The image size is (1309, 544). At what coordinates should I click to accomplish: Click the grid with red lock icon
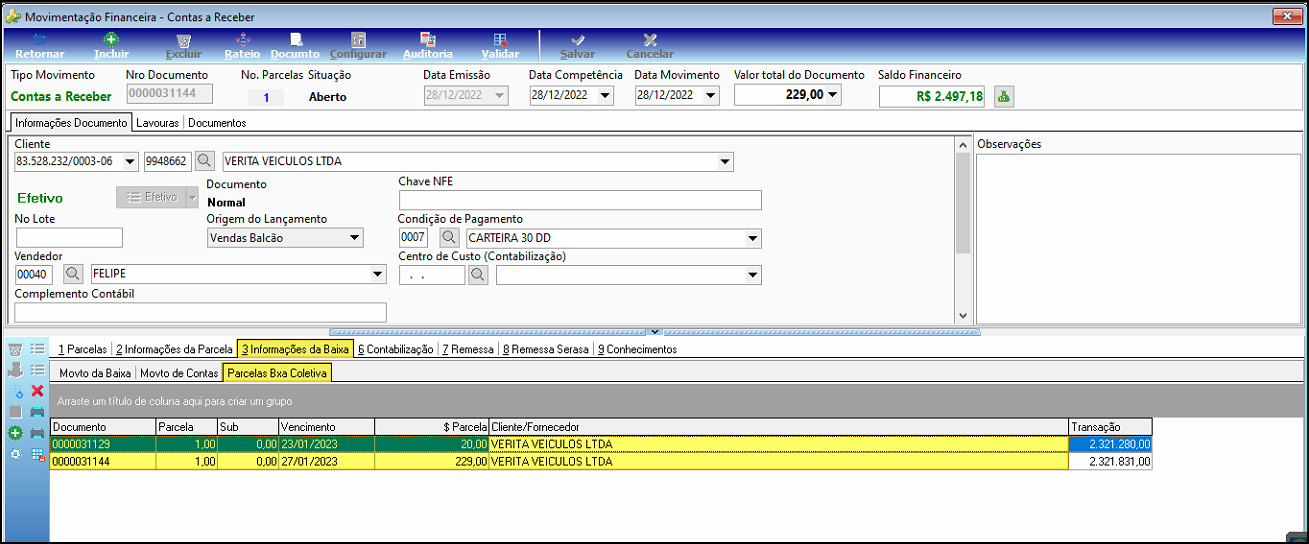[37, 454]
